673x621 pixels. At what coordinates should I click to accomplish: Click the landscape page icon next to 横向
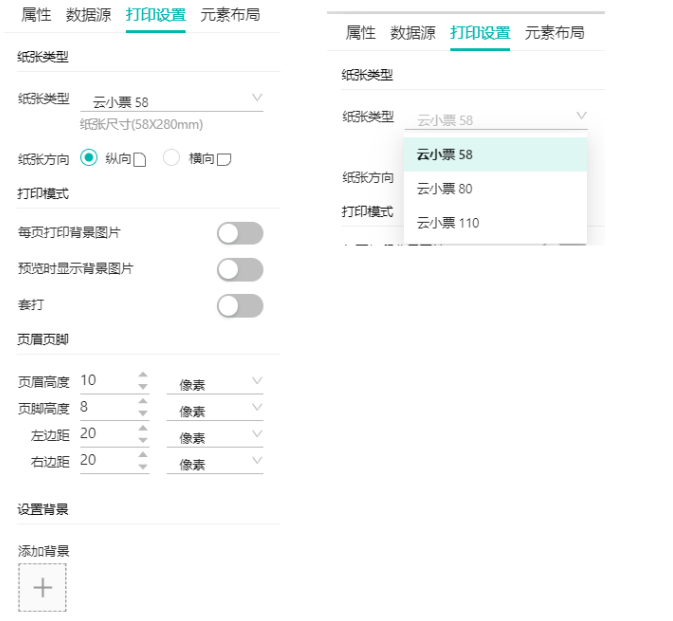[x=224, y=159]
